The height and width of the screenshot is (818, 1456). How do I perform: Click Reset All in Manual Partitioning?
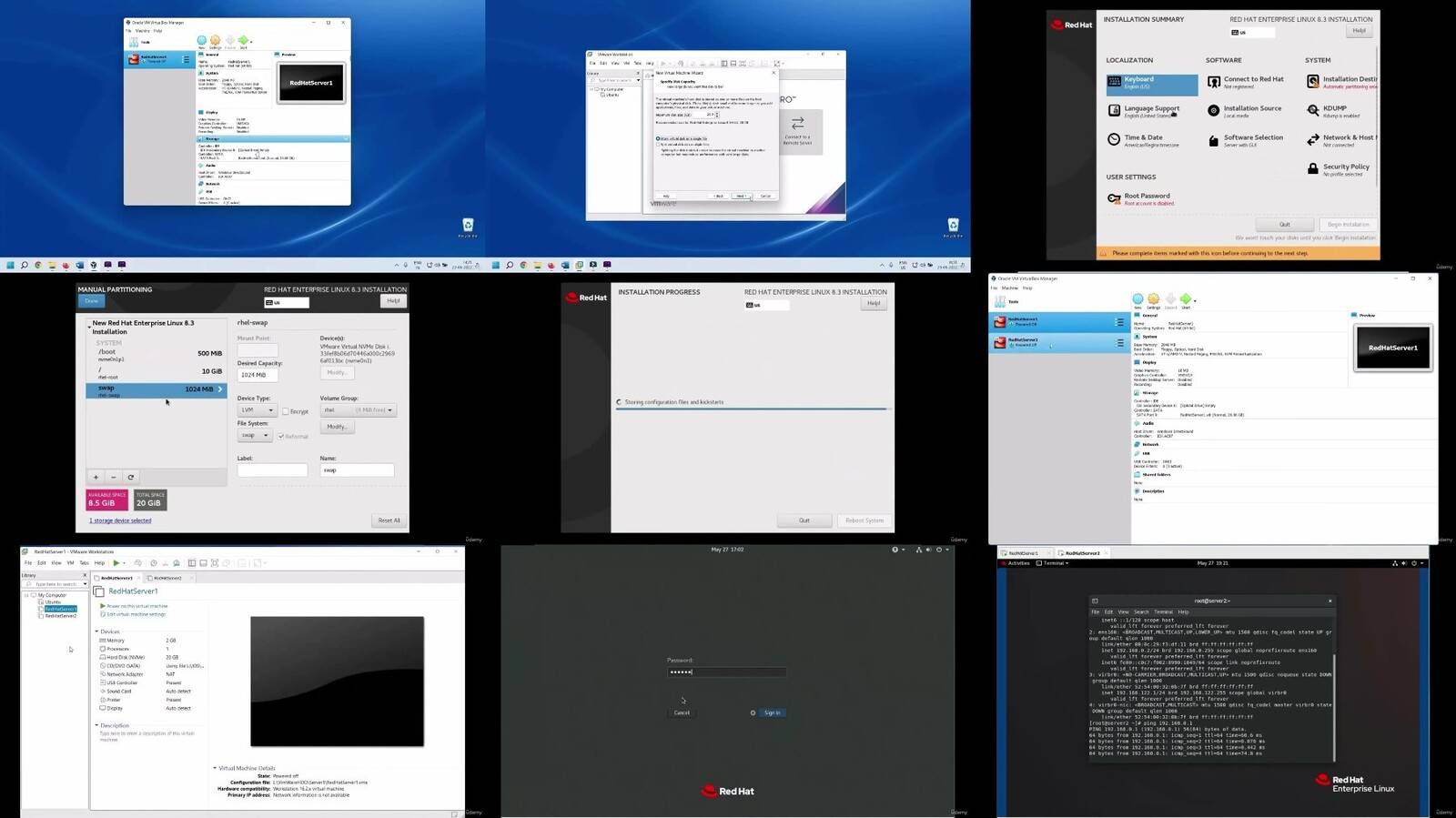(389, 520)
